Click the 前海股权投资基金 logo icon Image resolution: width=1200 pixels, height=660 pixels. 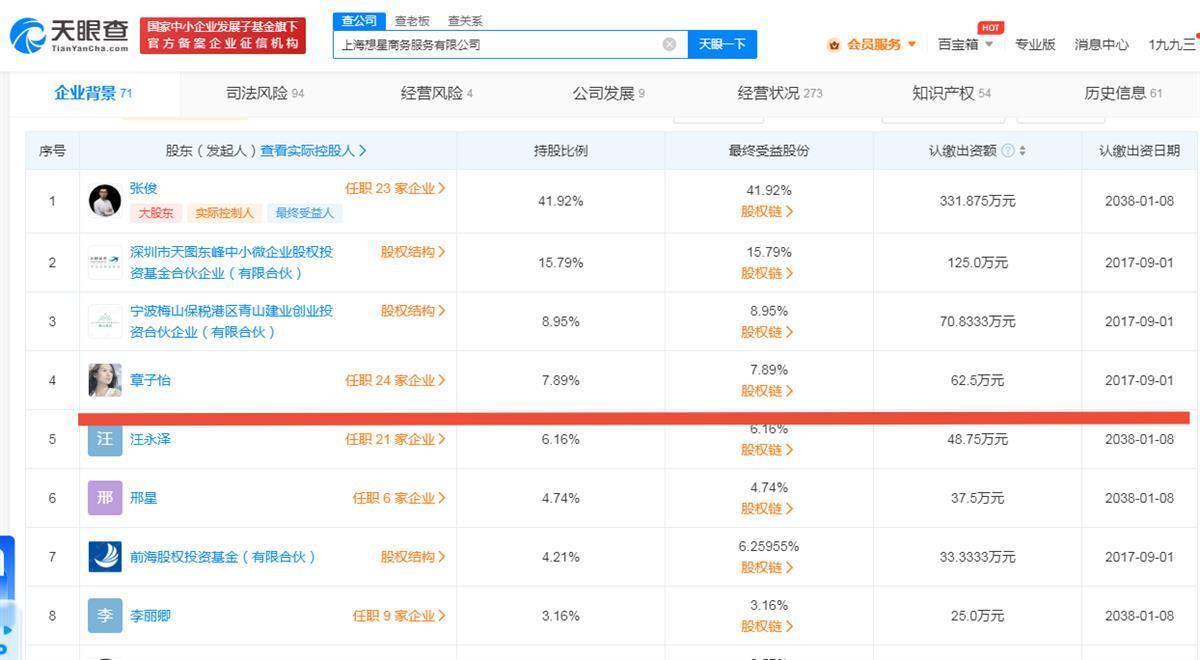(x=105, y=557)
